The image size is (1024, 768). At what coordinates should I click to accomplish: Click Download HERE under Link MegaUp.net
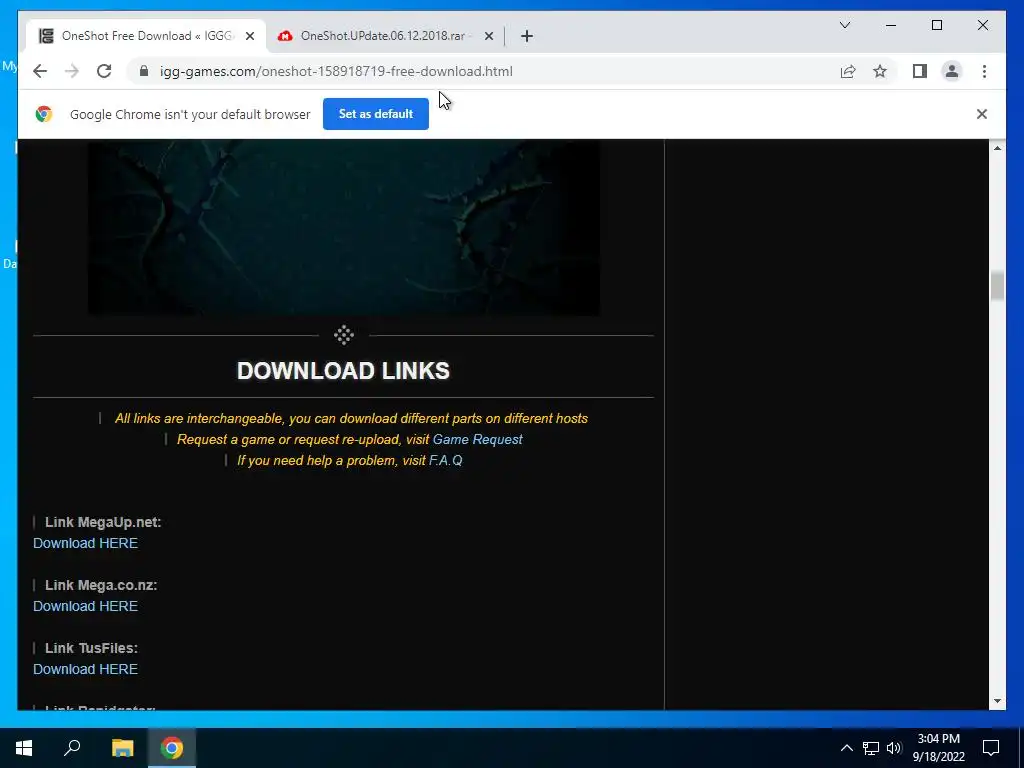86,543
